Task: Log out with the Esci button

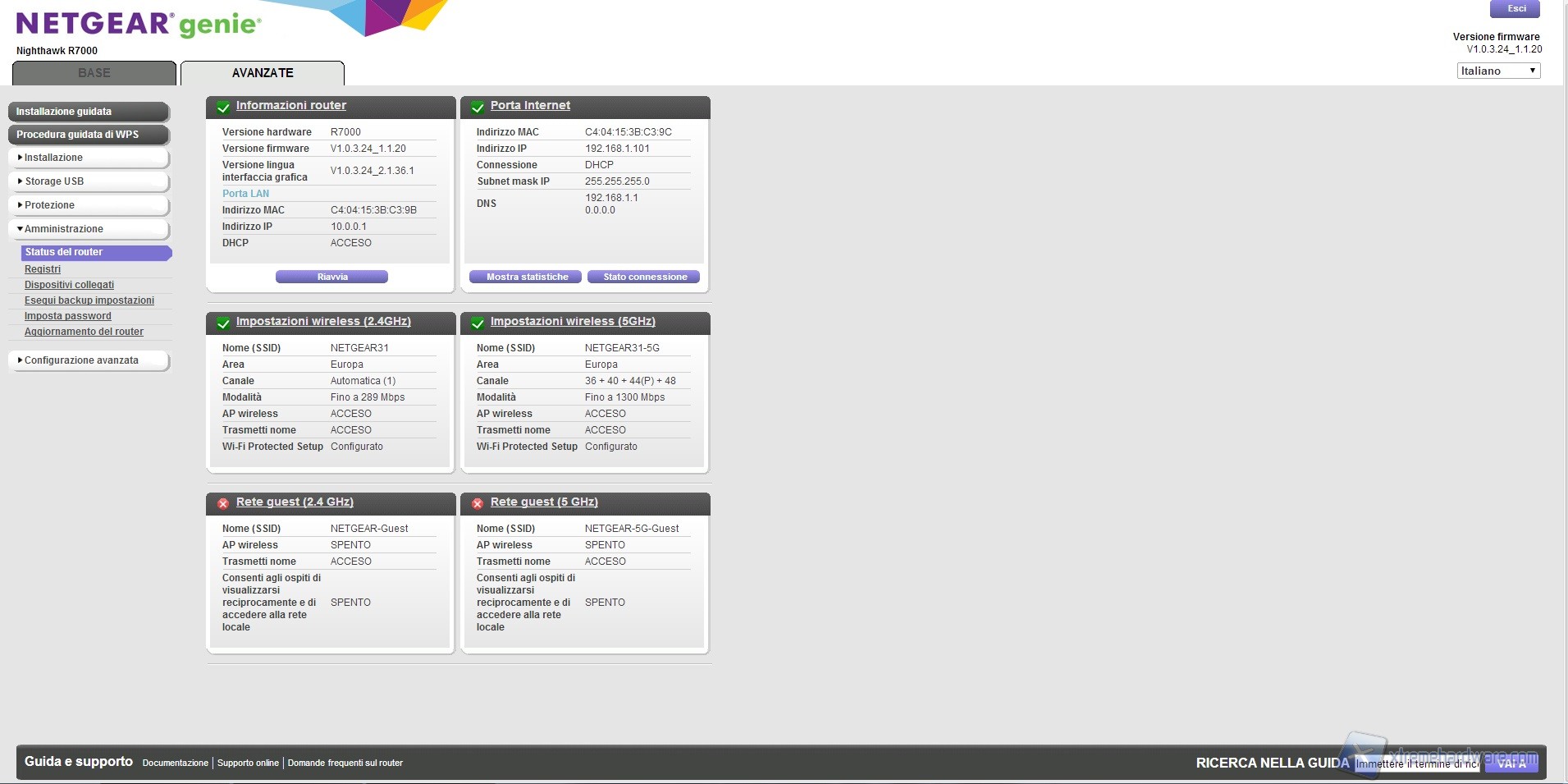Action: point(1515,9)
